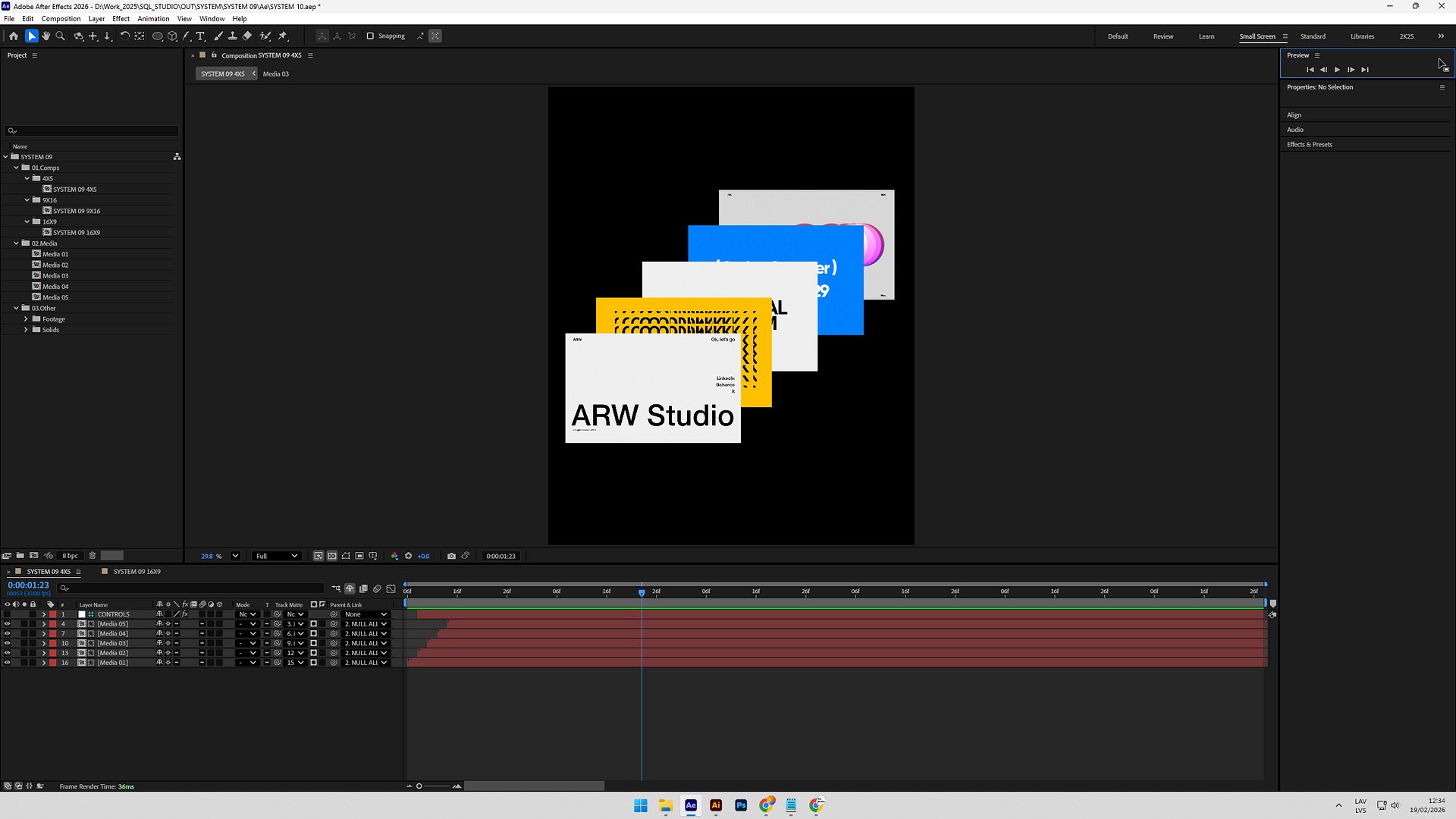
Task: Switch to the Libraries workspace
Action: coord(1362,36)
